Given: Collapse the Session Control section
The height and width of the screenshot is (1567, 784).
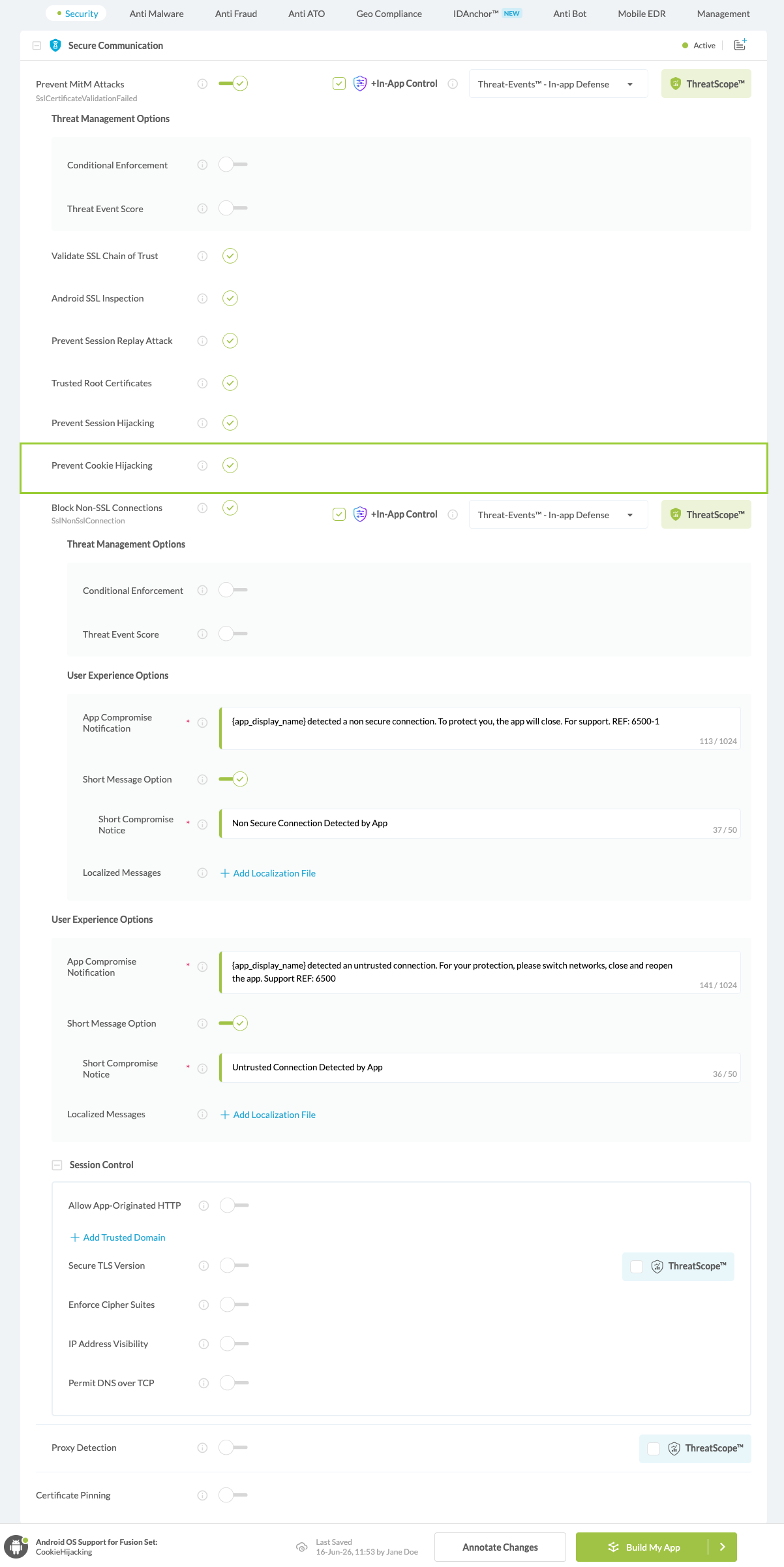Looking at the screenshot, I should pyautogui.click(x=57, y=1165).
